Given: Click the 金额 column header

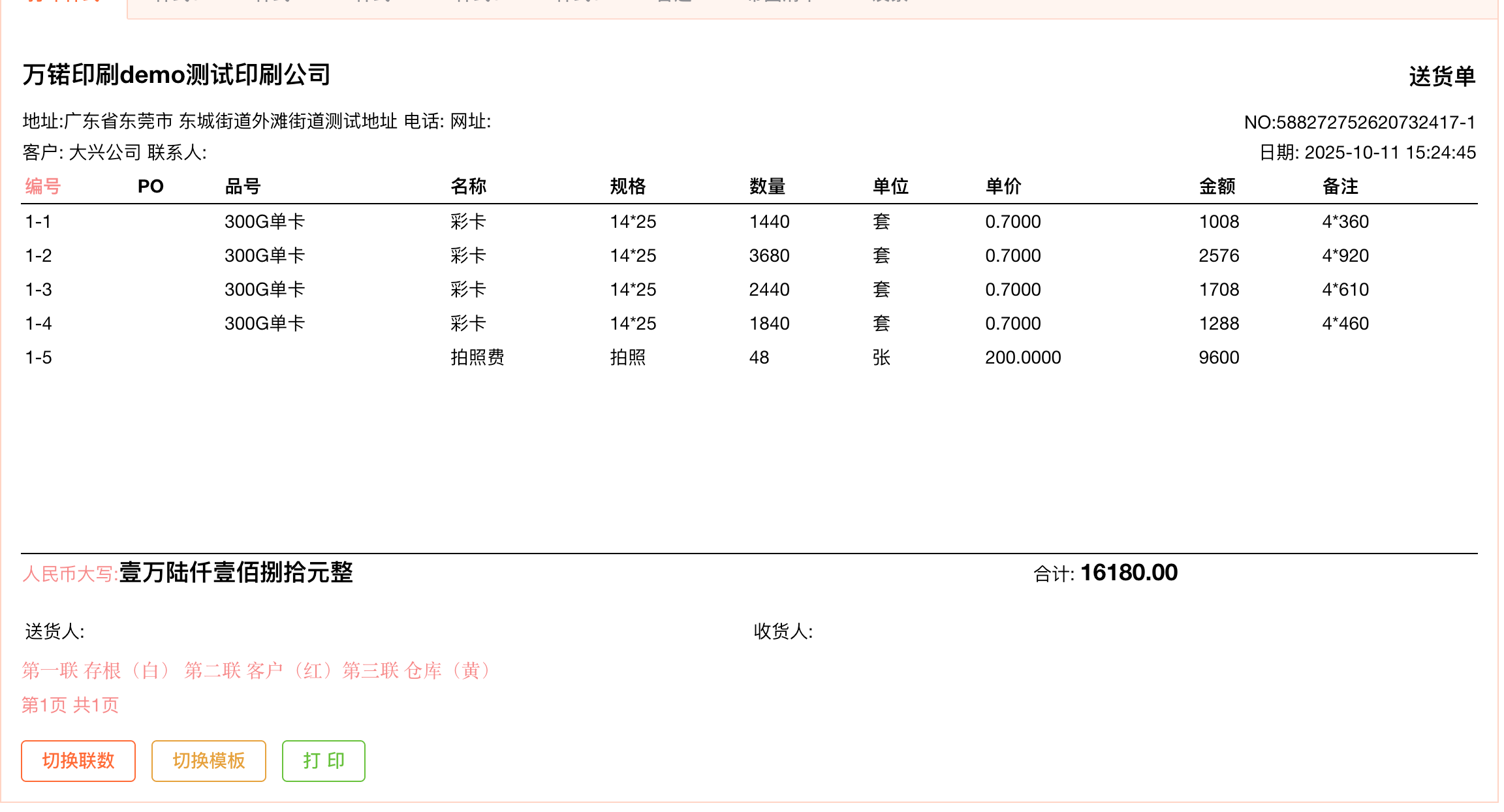Looking at the screenshot, I should (x=1217, y=187).
